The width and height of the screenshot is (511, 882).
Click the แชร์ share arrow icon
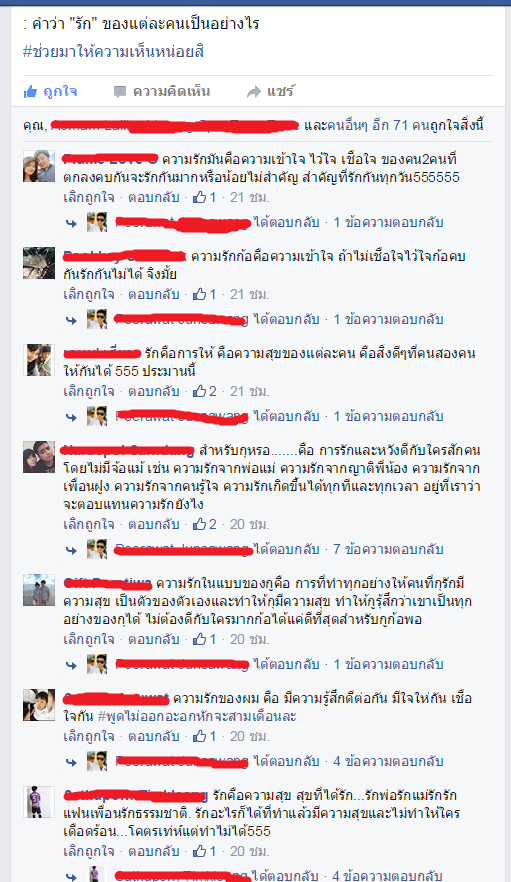tap(254, 92)
